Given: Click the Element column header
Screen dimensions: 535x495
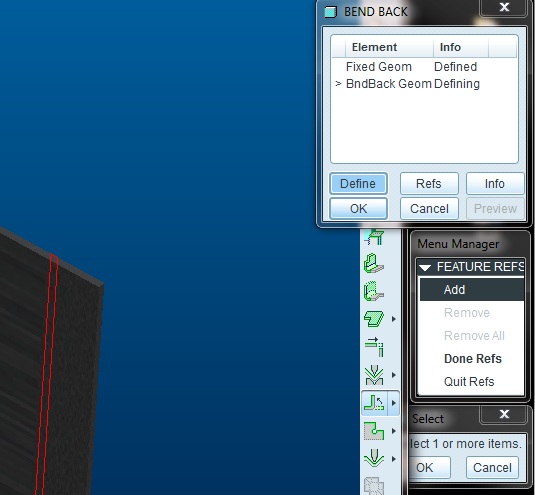Looking at the screenshot, I should coord(389,47).
